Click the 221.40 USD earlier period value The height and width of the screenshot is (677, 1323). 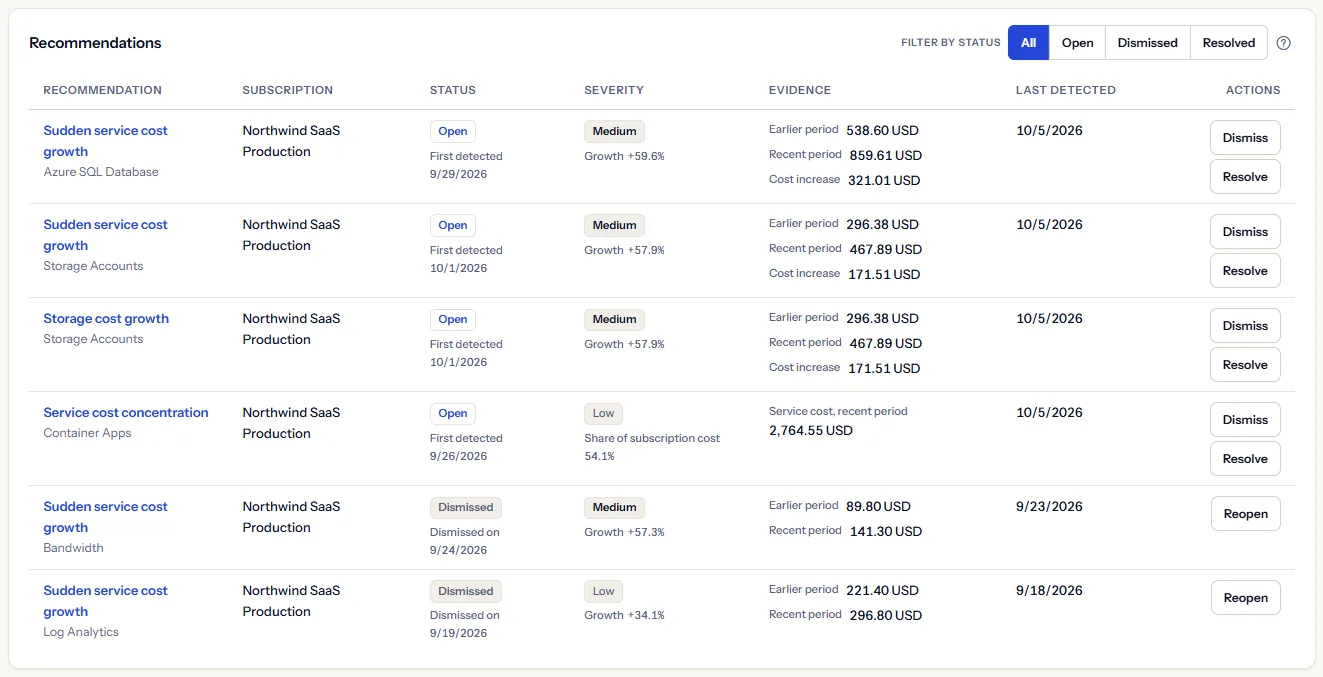(x=882, y=591)
